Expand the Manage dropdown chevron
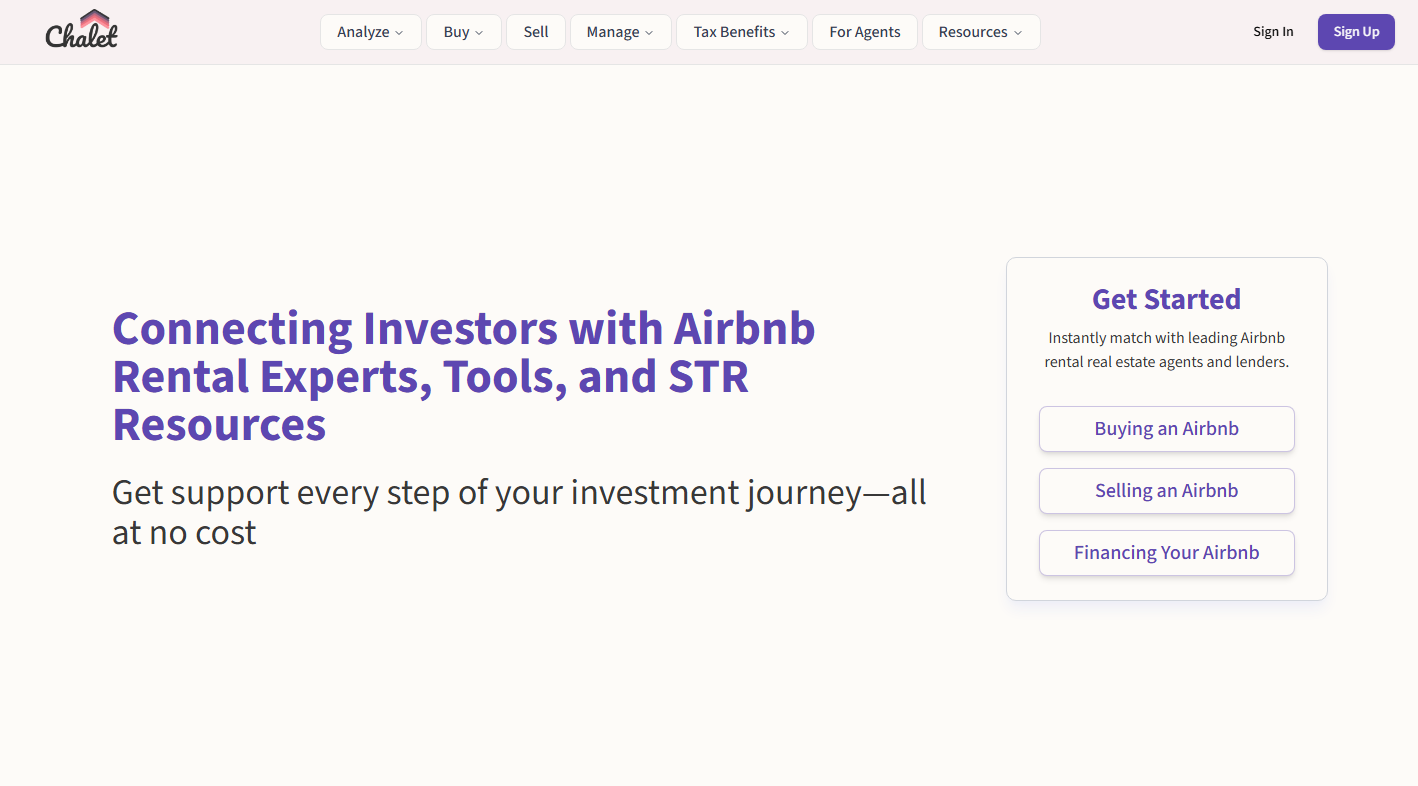 click(649, 33)
